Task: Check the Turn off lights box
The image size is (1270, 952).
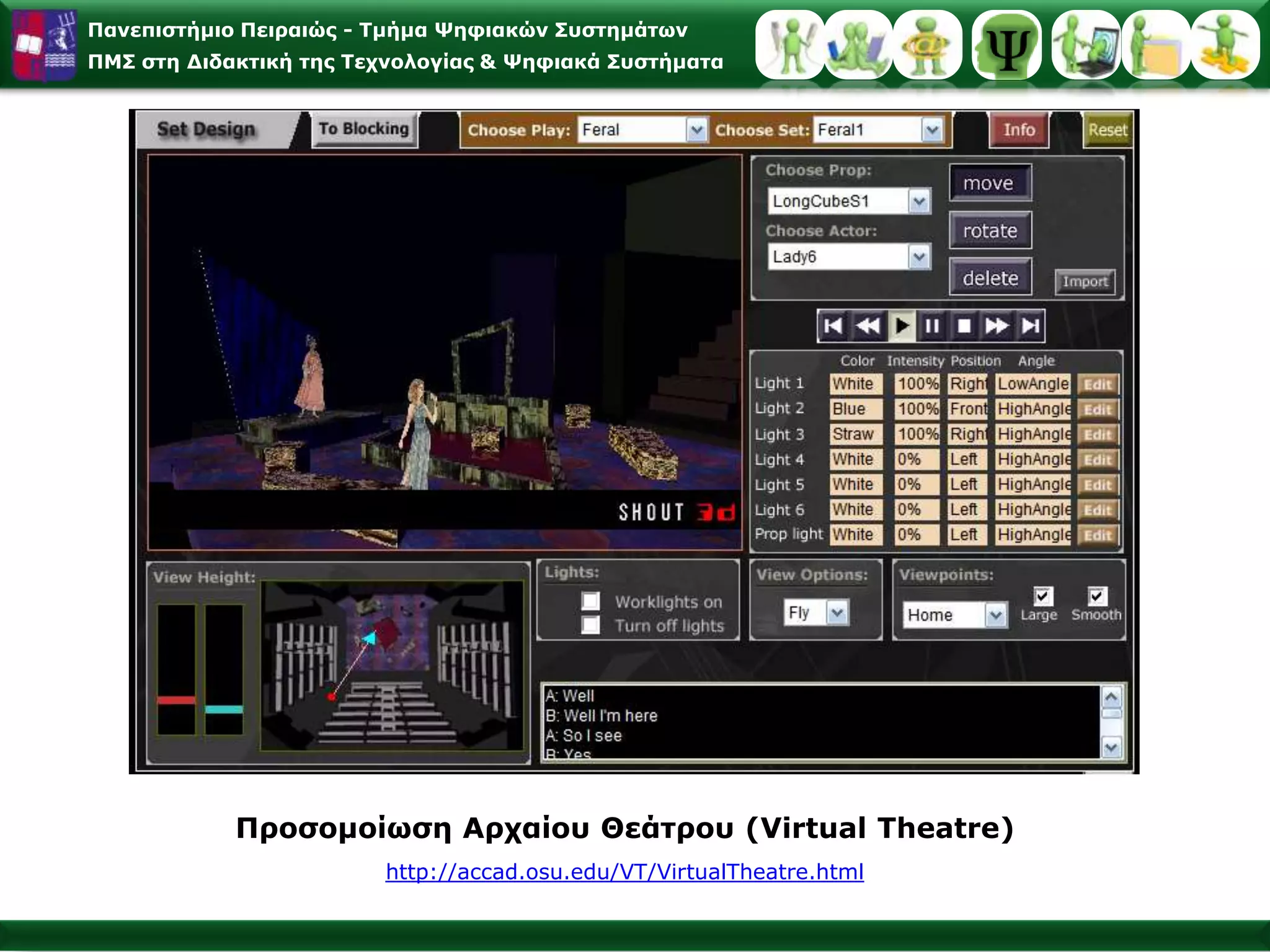Action: tap(590, 625)
